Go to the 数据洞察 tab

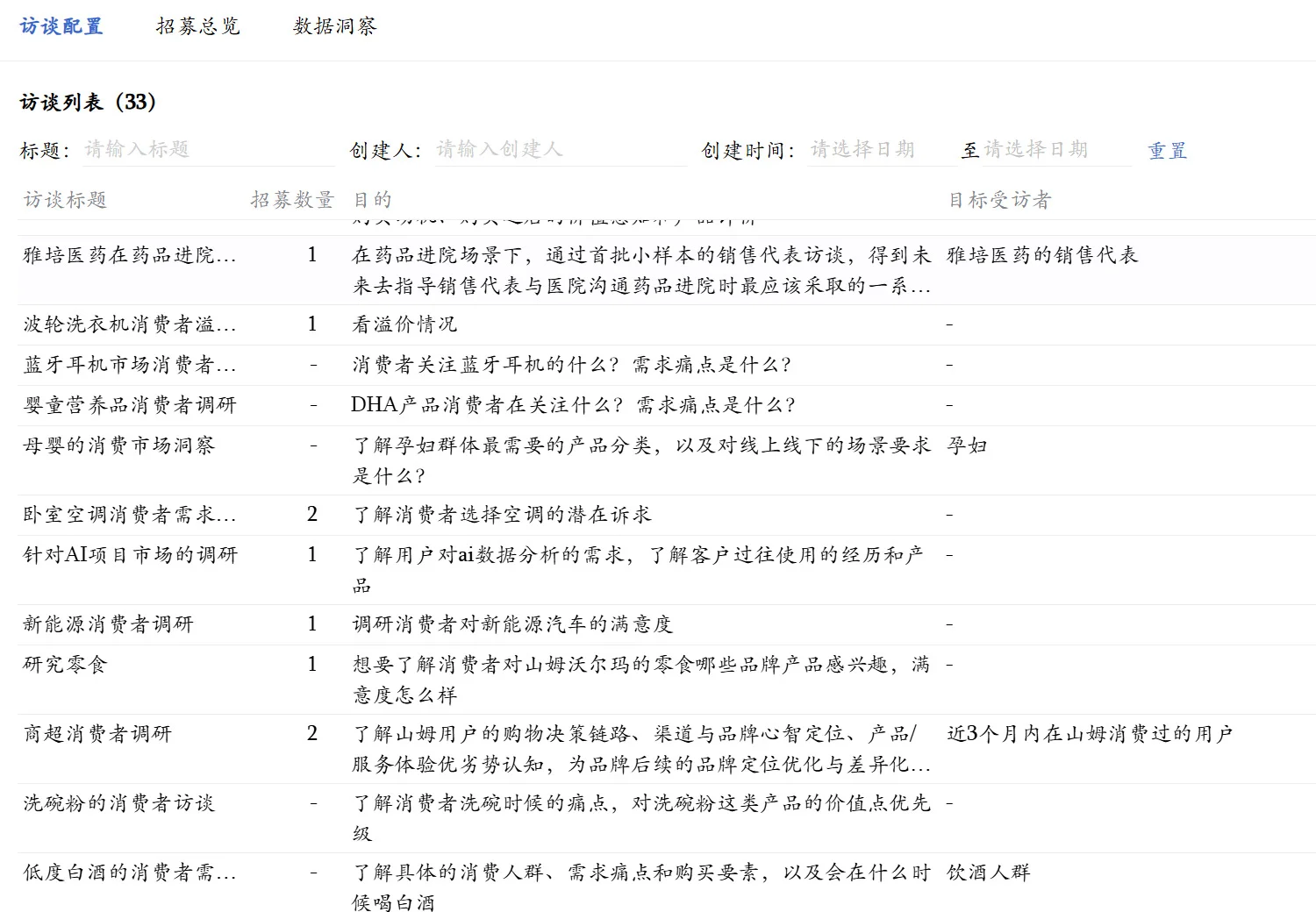click(x=335, y=26)
